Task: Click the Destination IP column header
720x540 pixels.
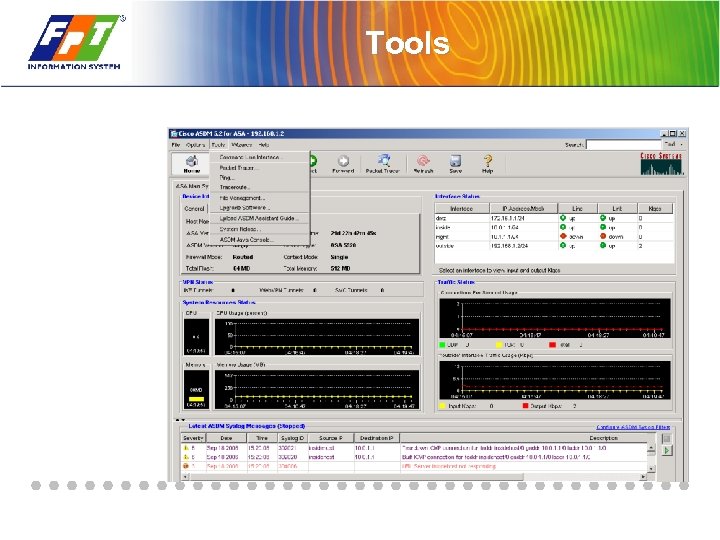Action: pos(377,438)
